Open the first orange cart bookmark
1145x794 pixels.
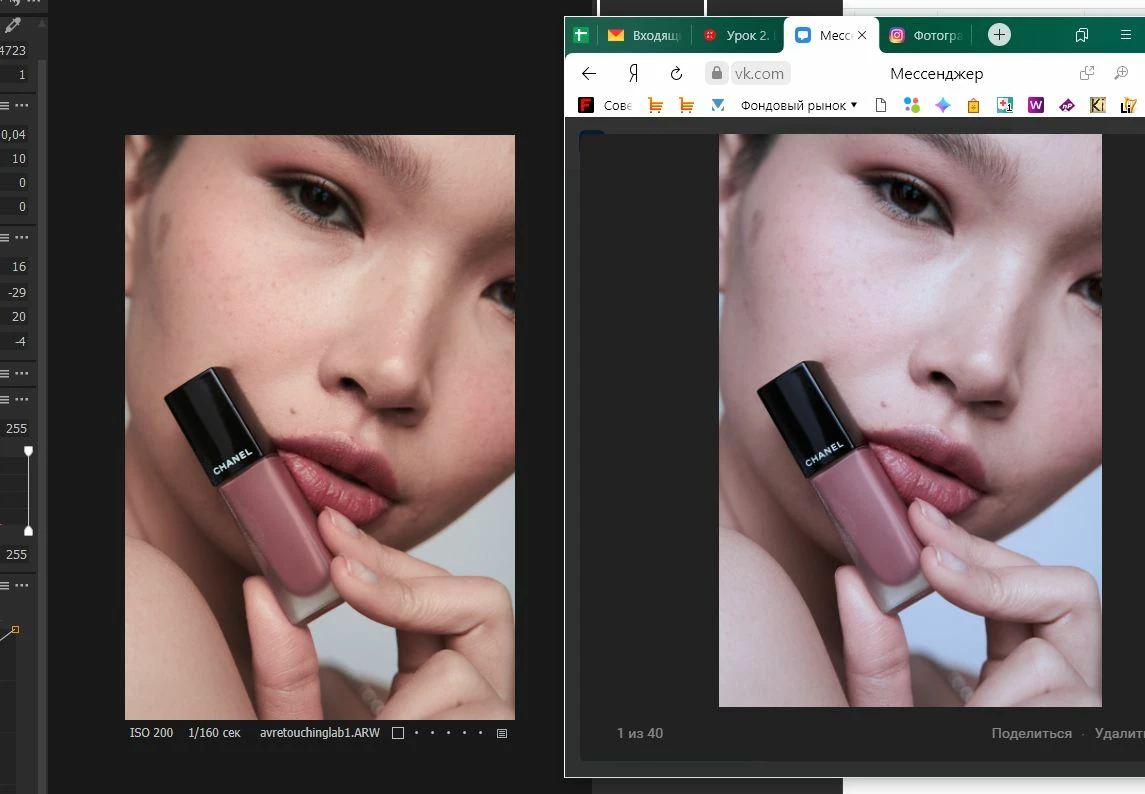[656, 105]
